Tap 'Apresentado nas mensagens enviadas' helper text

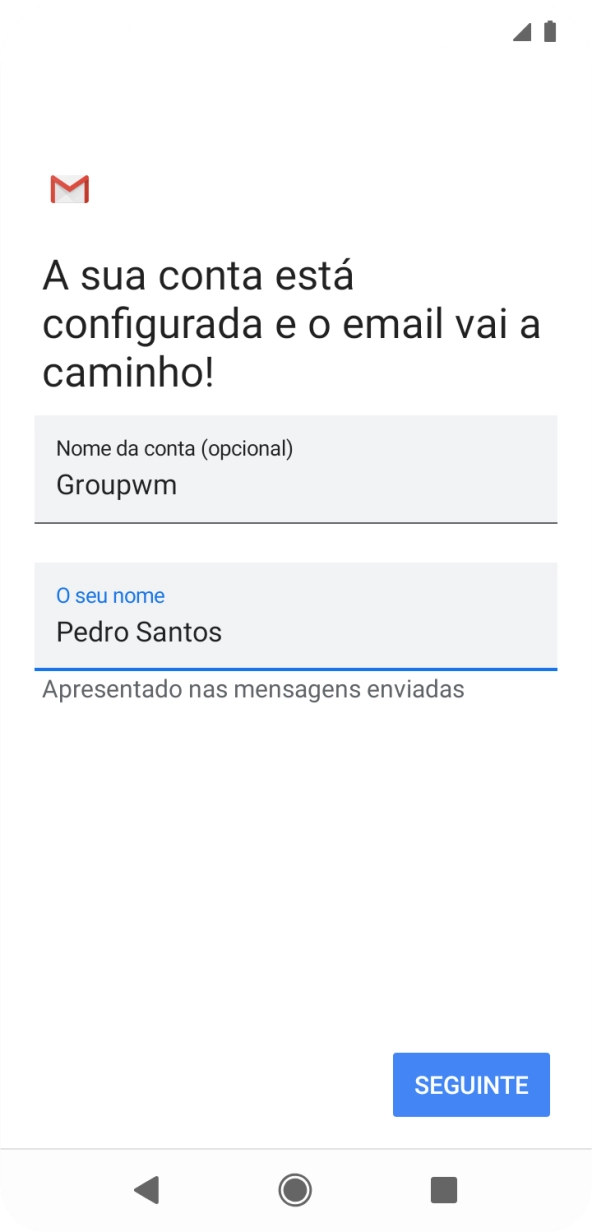point(252,688)
